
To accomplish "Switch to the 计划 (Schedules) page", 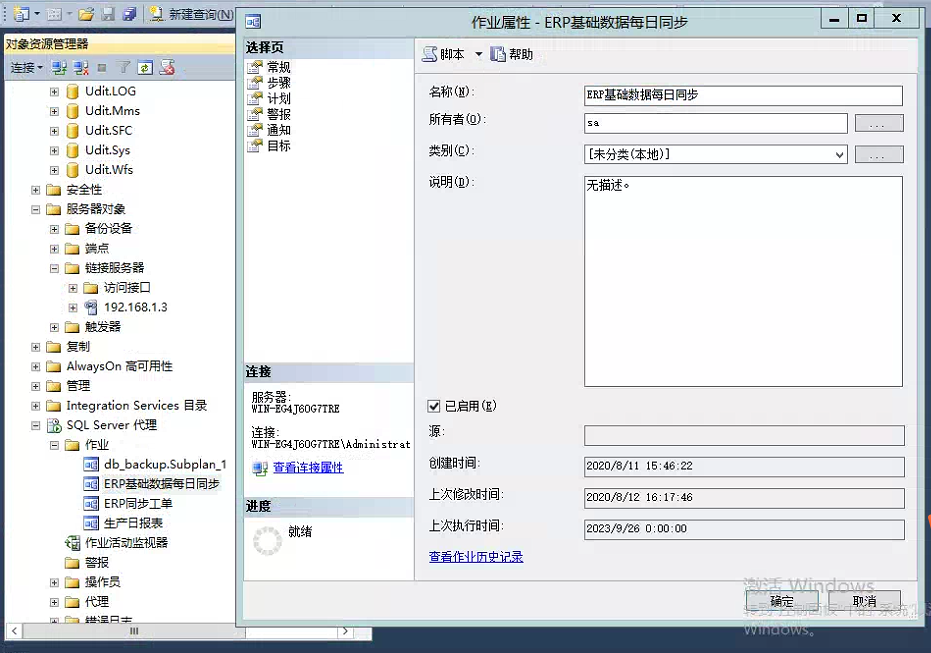I will (278, 99).
